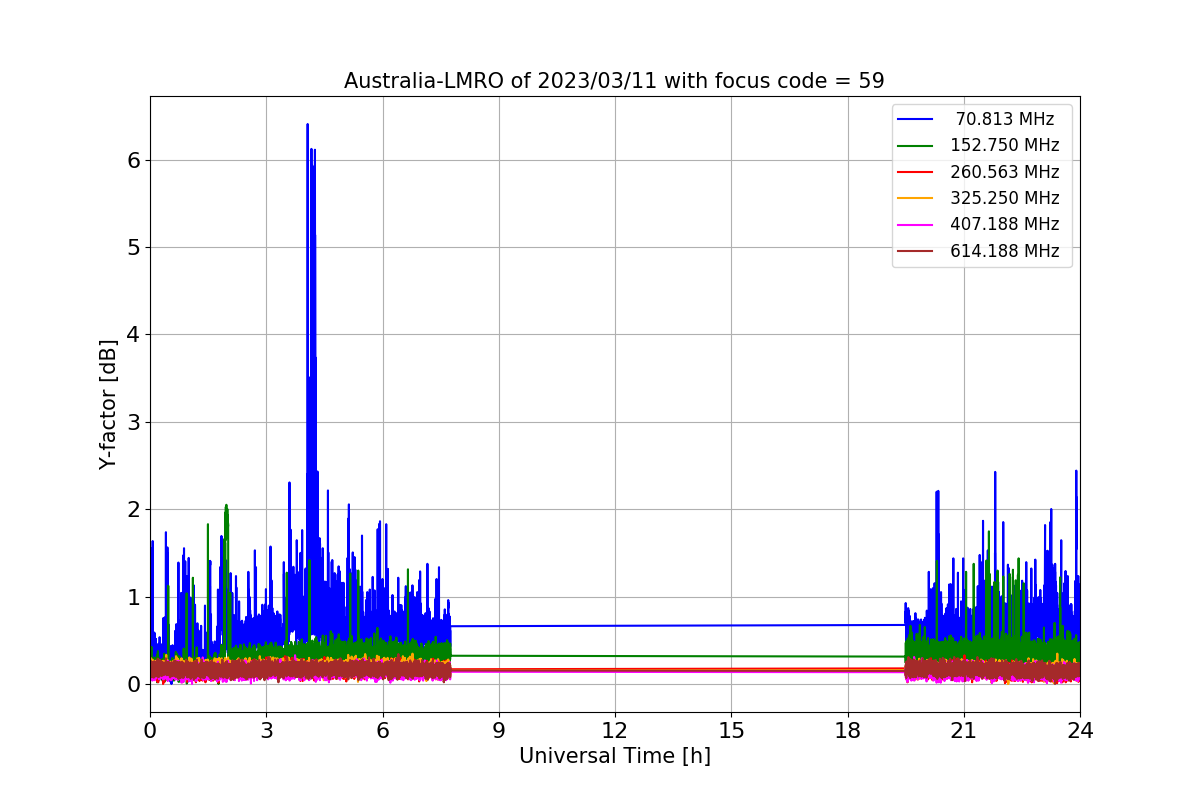Image resolution: width=1200 pixels, height=800 pixels.
Task: Click the magenta line swatch in legend
Action: 915,225
